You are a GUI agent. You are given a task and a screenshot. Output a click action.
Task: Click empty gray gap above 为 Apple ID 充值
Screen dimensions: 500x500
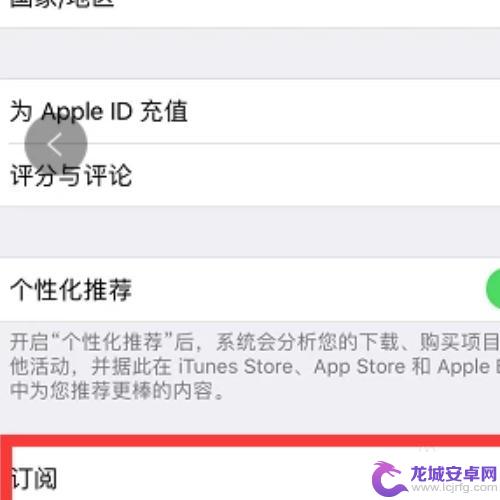(250, 53)
